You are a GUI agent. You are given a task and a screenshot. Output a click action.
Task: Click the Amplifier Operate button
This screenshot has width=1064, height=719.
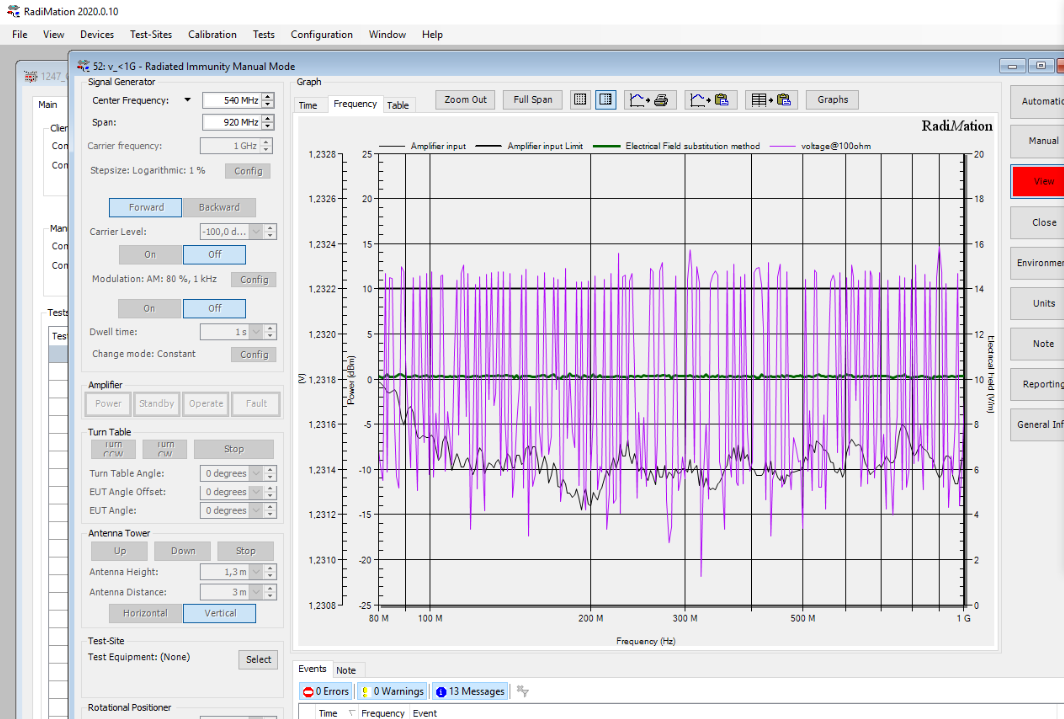(x=206, y=404)
